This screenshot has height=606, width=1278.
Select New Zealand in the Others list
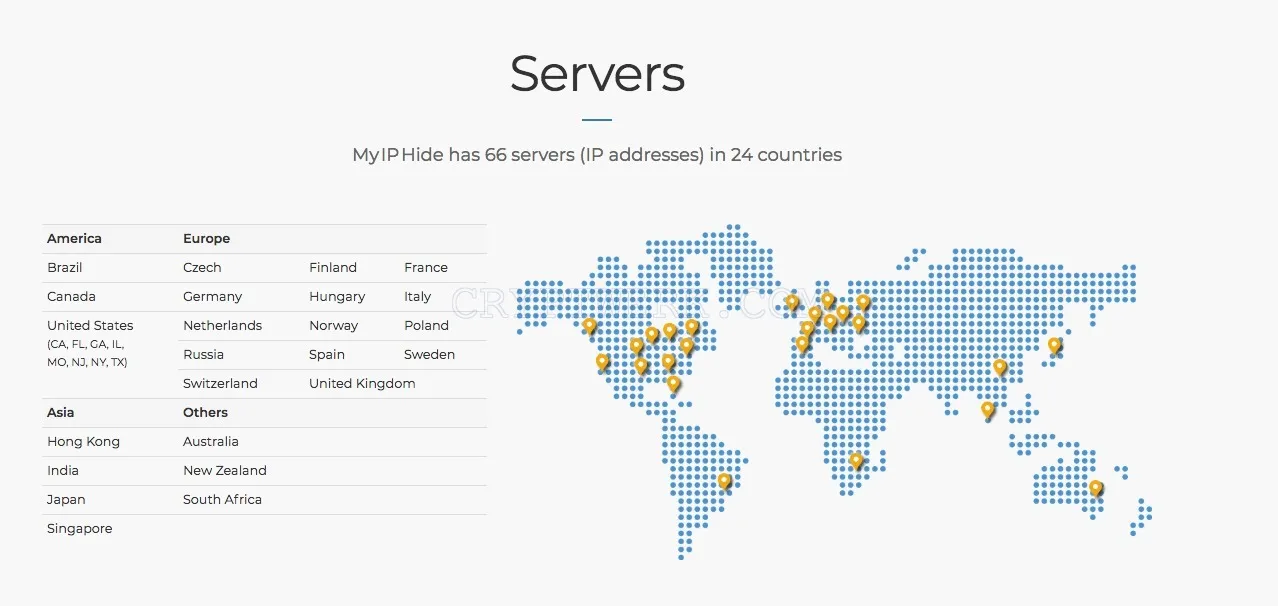point(225,471)
